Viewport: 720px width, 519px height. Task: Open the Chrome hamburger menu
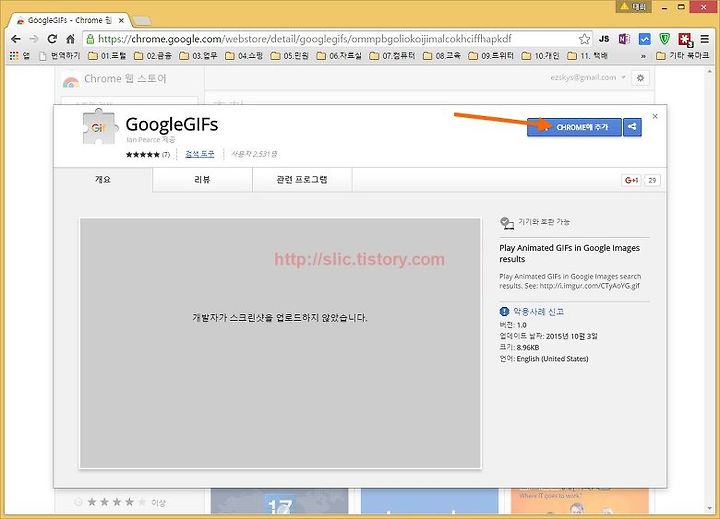coord(705,39)
